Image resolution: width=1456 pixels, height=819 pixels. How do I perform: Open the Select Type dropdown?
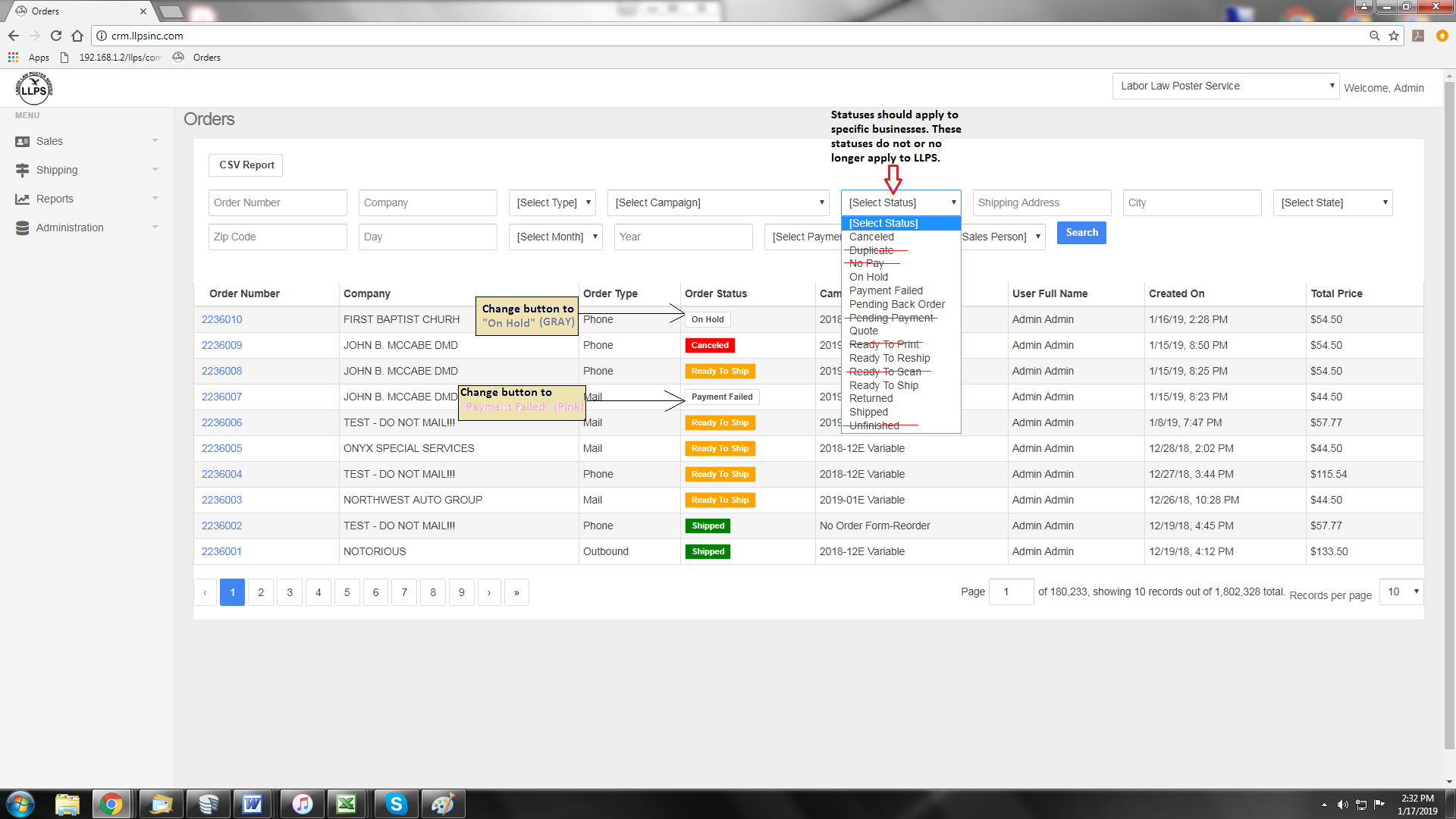[552, 203]
